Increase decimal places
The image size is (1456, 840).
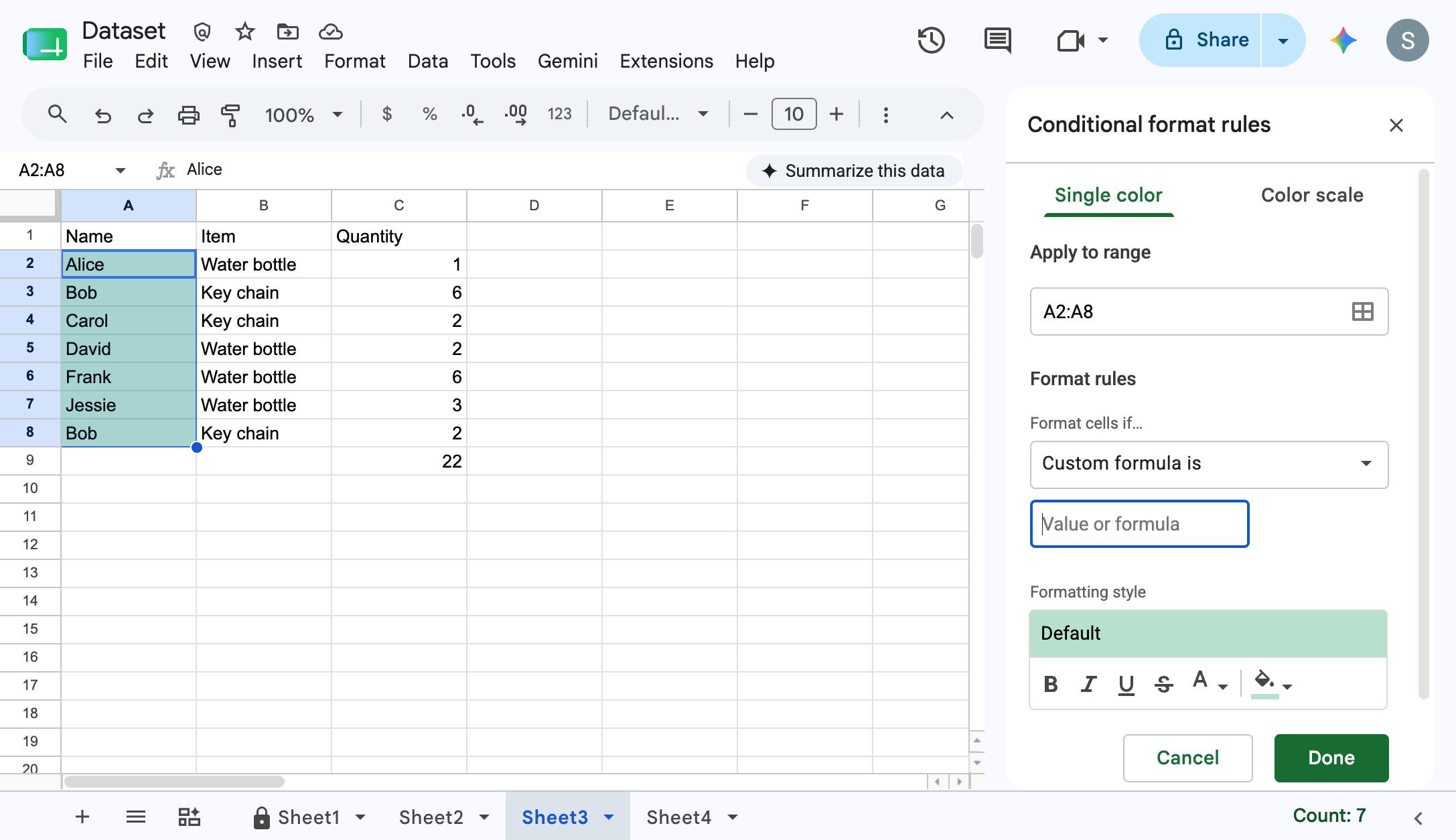[x=516, y=115]
